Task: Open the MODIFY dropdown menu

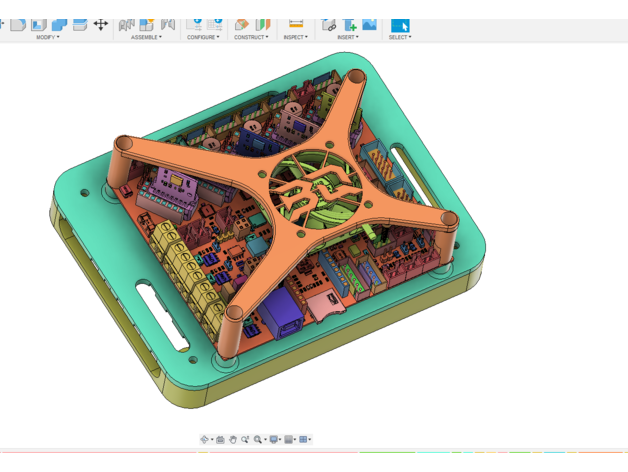Action: pos(47,37)
